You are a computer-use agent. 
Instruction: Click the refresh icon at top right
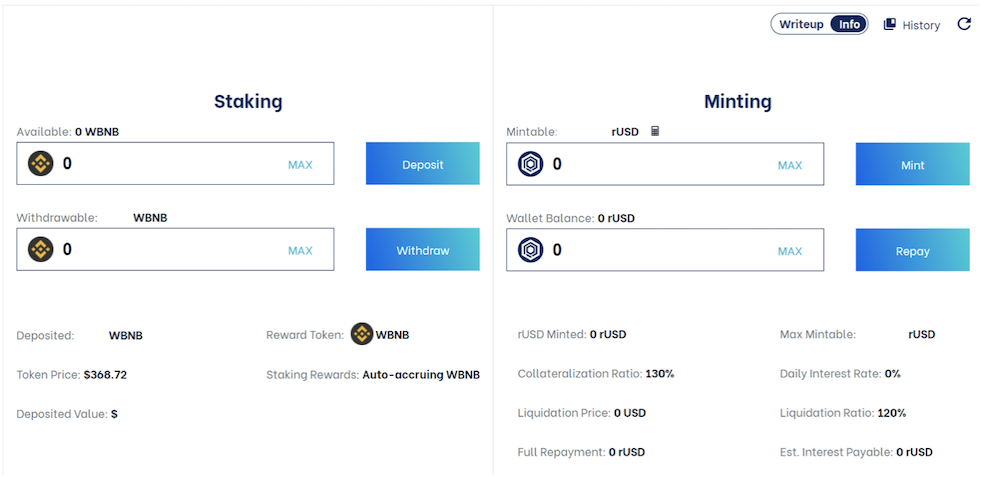pos(964,24)
